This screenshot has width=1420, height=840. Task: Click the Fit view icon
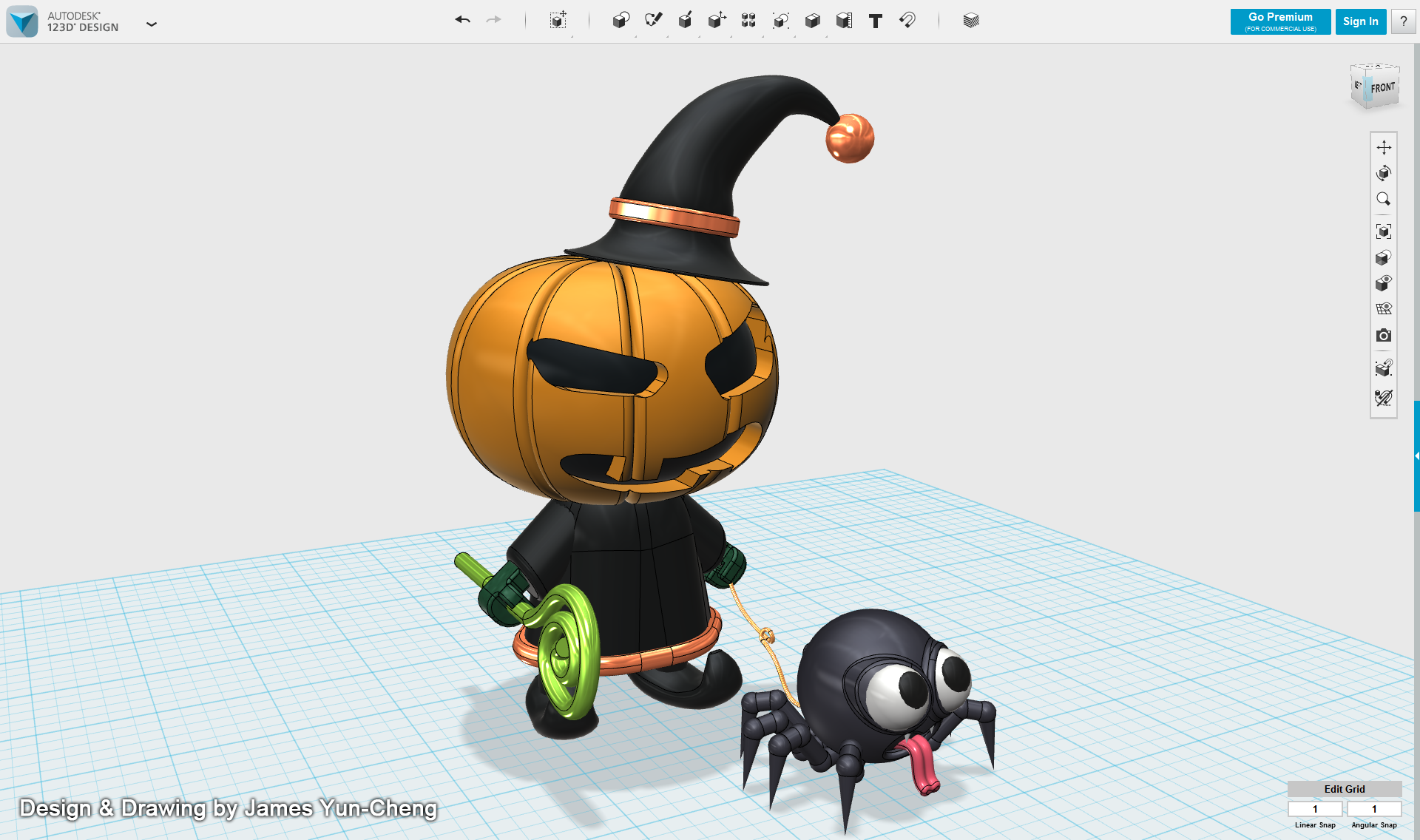click(1383, 231)
